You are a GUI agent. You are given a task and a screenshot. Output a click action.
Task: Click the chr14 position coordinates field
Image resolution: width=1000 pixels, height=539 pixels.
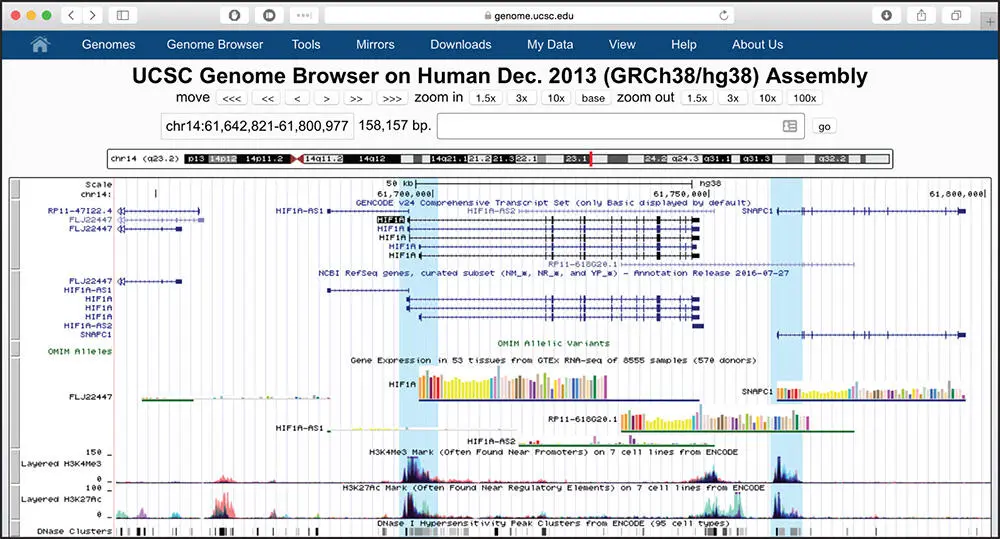[257, 126]
